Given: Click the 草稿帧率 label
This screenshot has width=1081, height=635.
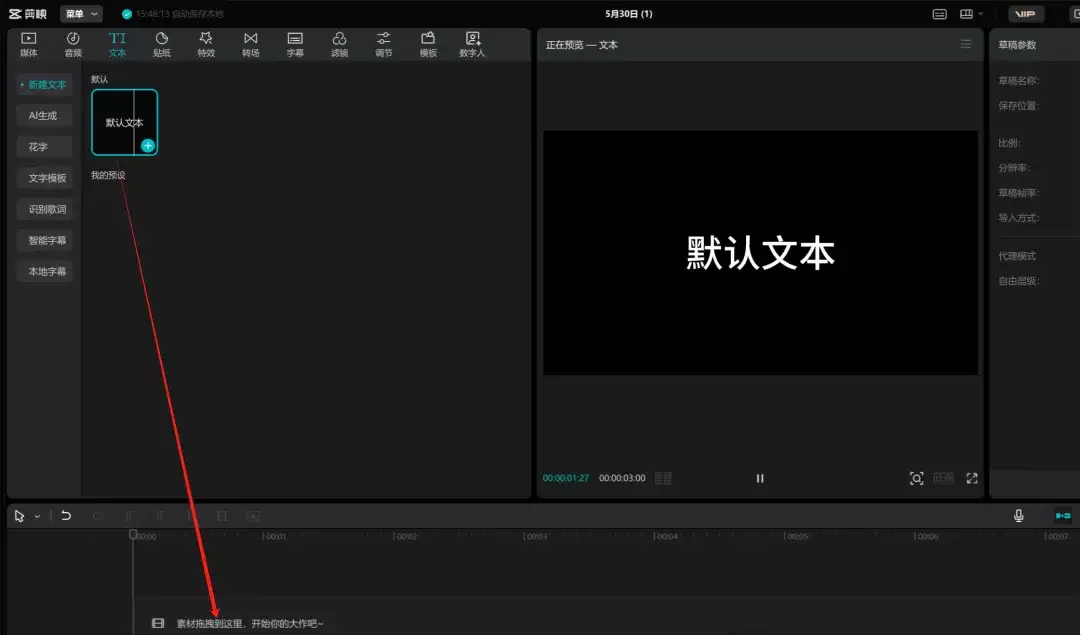Looking at the screenshot, I should coord(1018,193).
